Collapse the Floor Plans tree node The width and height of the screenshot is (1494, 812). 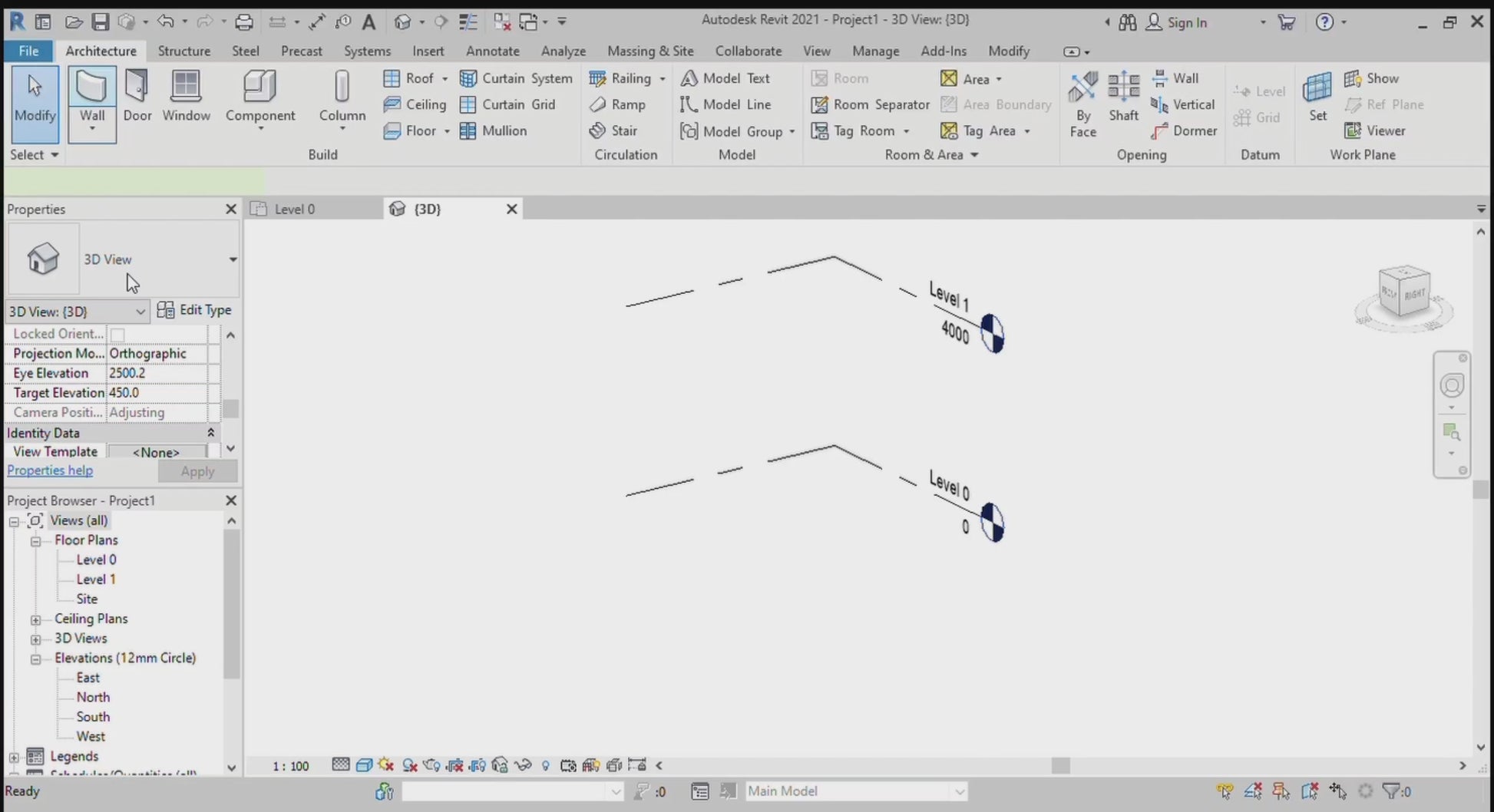tap(35, 541)
